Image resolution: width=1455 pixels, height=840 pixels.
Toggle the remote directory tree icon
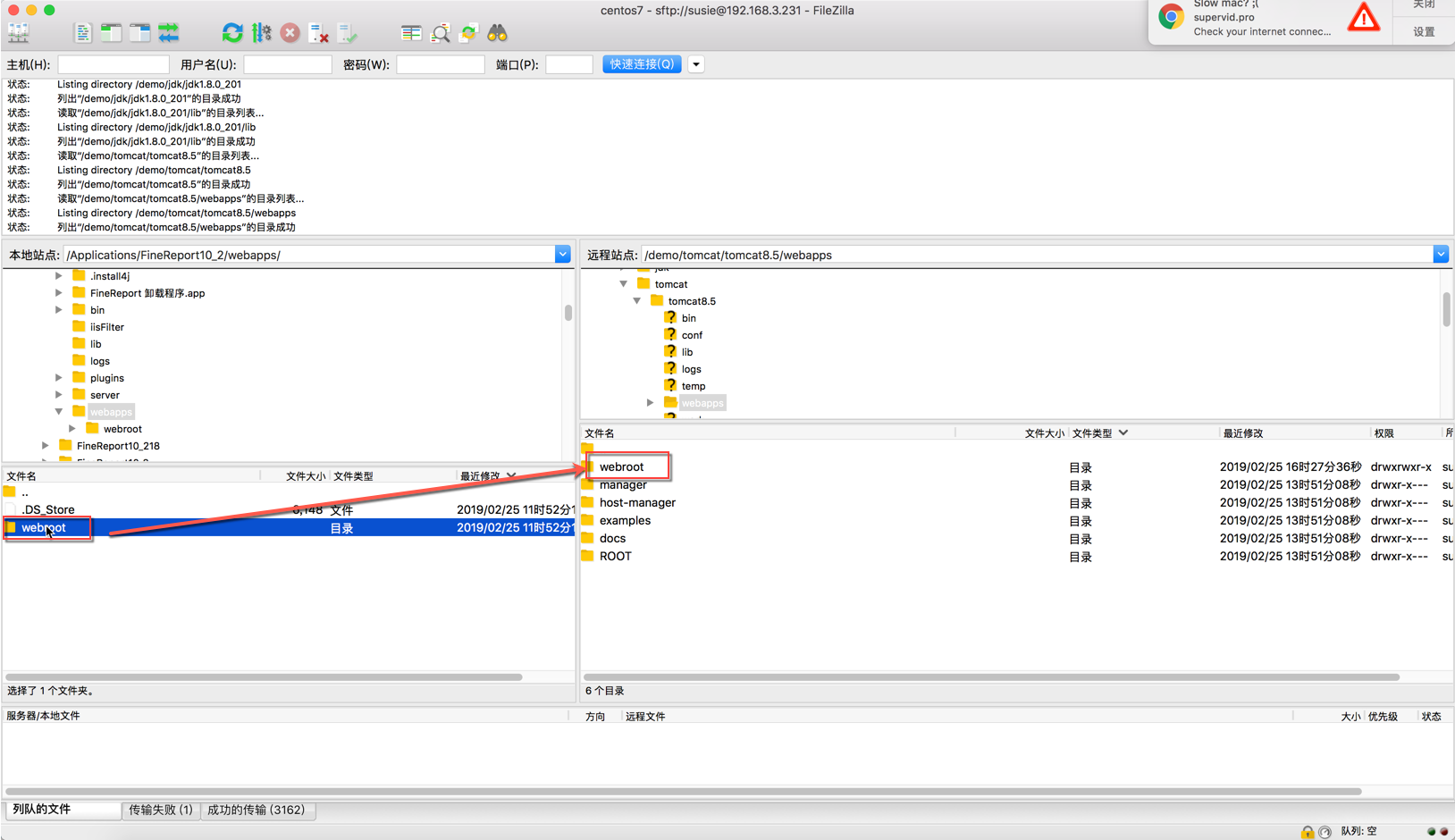(139, 34)
